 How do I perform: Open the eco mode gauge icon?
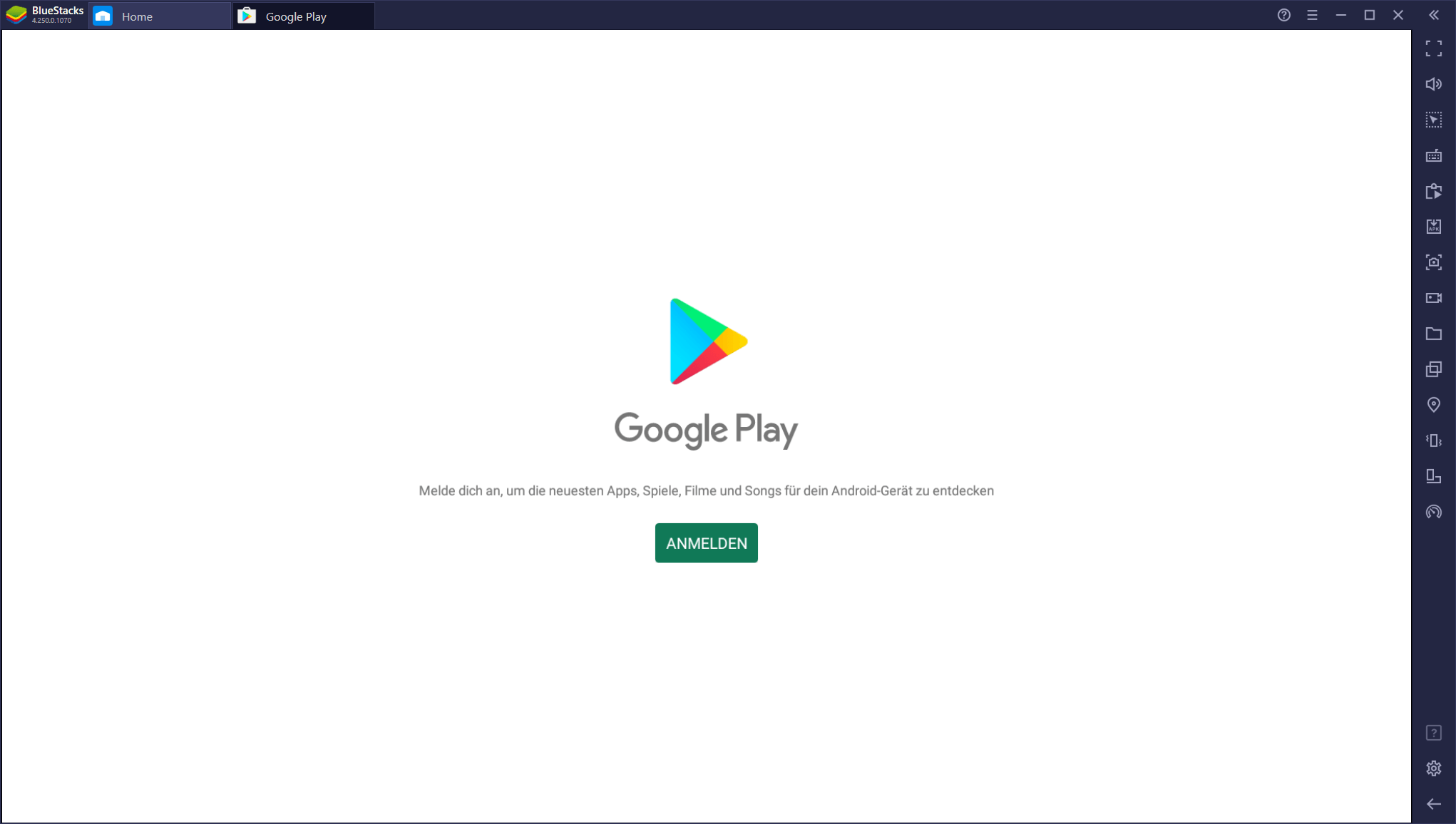point(1433,512)
